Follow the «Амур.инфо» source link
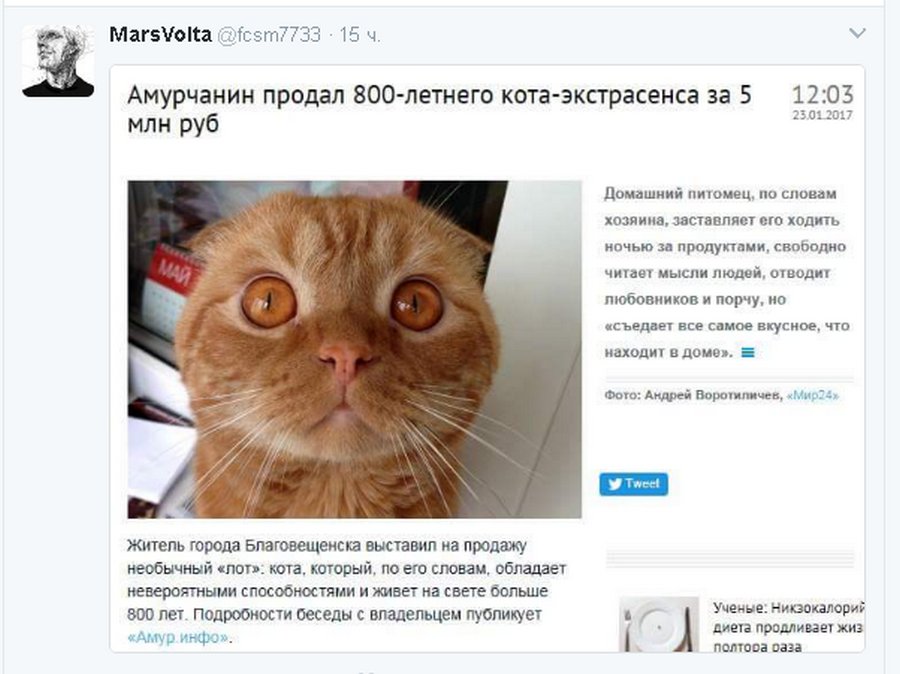This screenshot has height=674, width=900. coord(178,637)
